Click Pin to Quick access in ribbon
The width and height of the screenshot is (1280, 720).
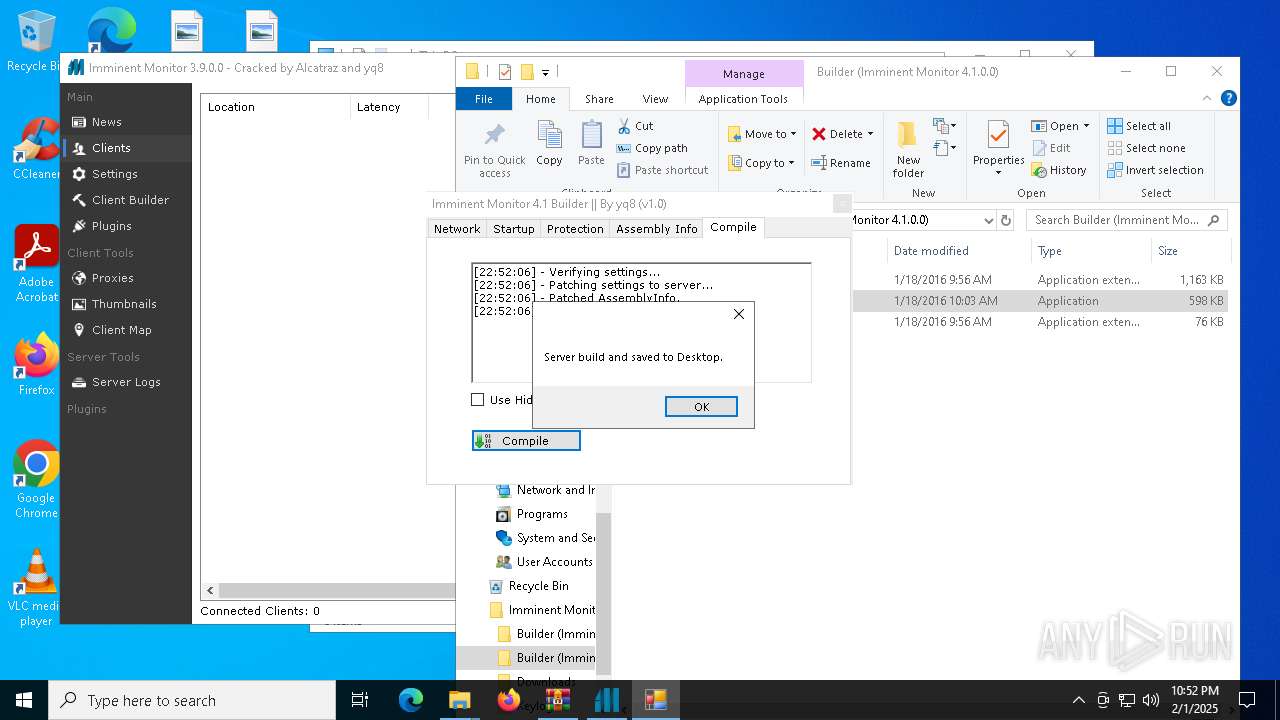(494, 150)
